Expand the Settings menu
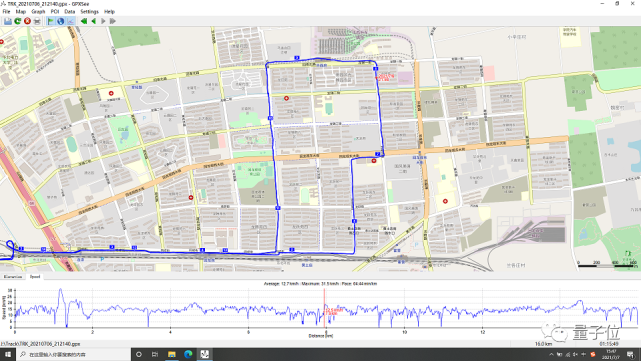The image size is (641, 361). pos(89,11)
